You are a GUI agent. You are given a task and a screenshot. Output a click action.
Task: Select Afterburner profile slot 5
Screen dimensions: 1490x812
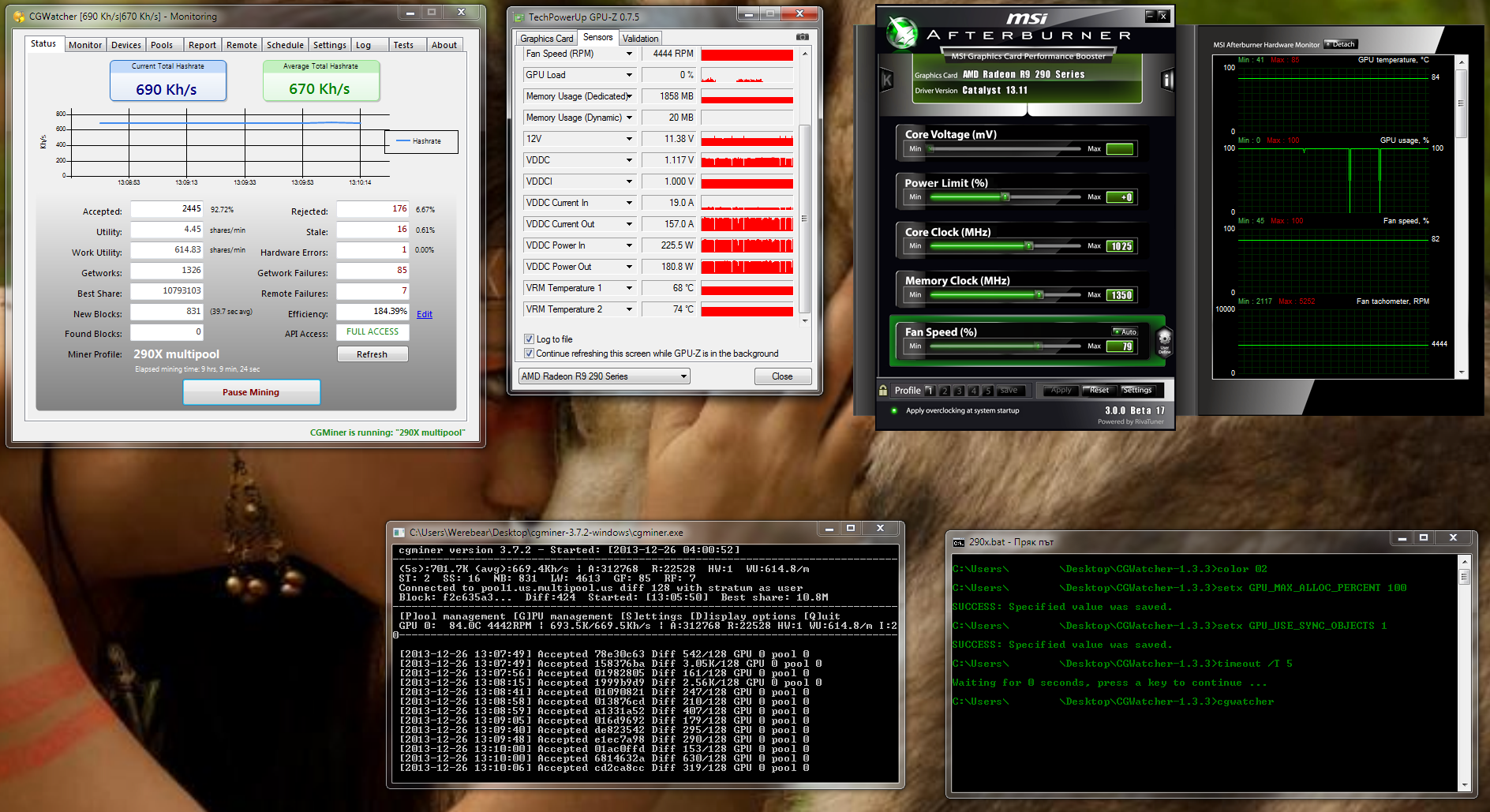(x=987, y=391)
